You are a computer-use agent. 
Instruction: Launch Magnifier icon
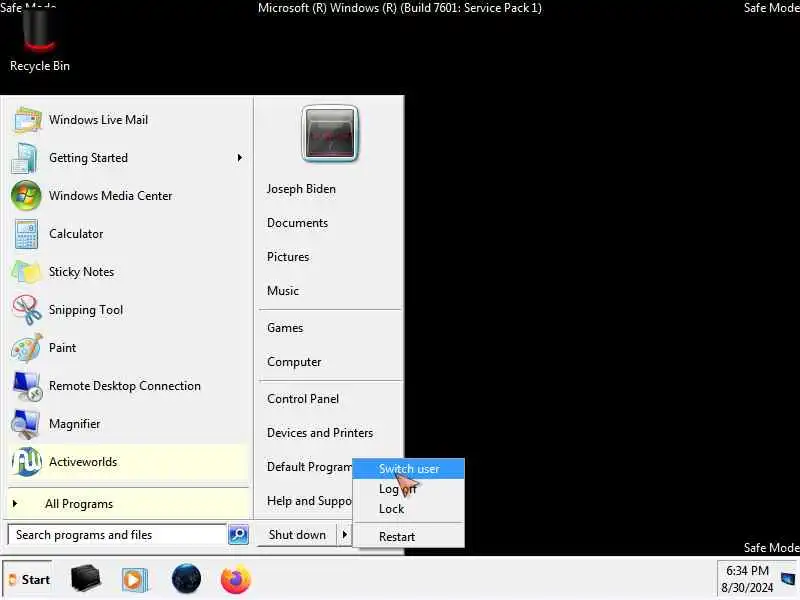point(26,424)
